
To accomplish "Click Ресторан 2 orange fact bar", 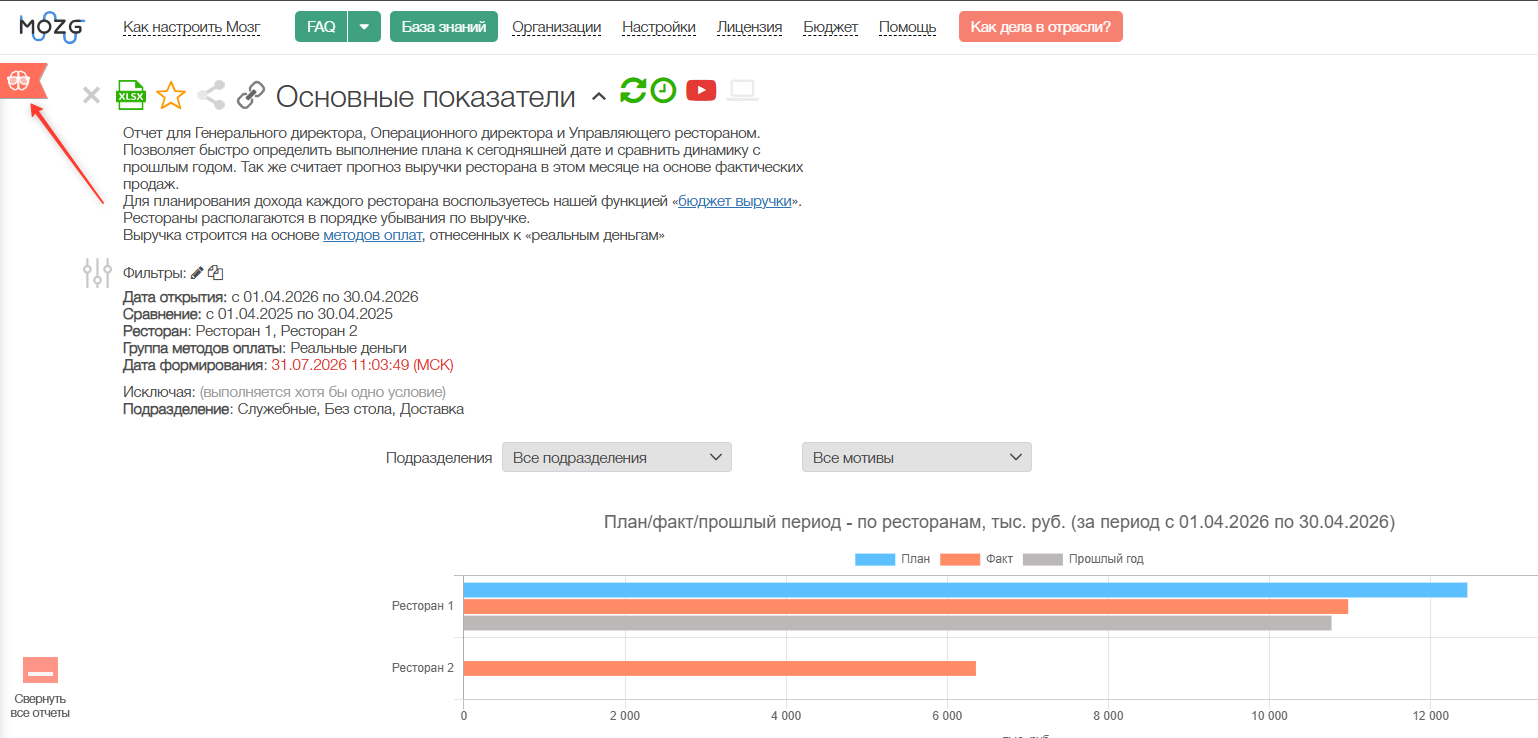I will pyautogui.click(x=720, y=668).
